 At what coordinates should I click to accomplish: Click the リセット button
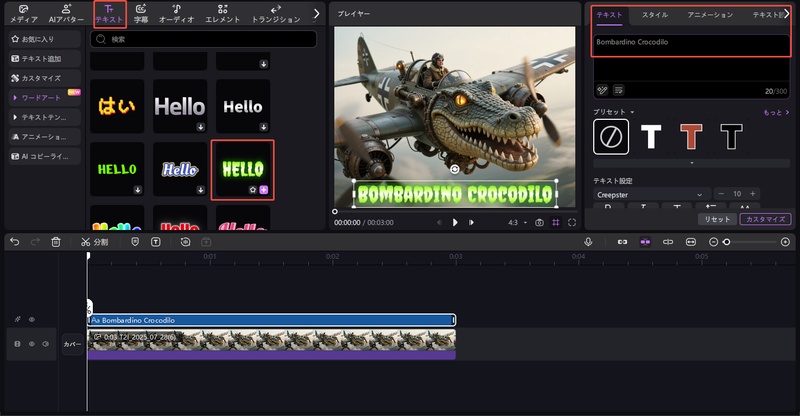717,219
